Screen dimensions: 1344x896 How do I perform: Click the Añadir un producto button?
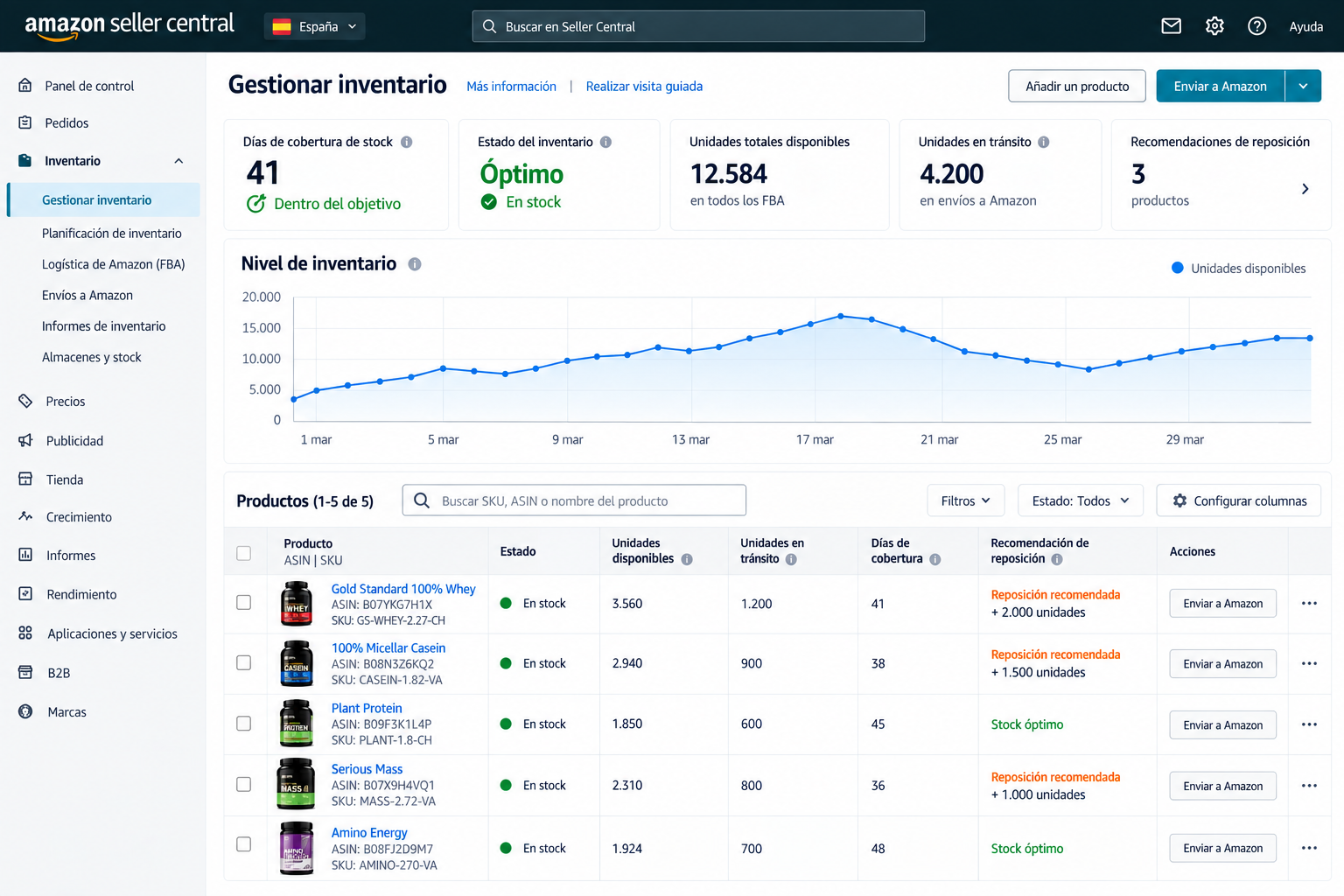point(1077,86)
